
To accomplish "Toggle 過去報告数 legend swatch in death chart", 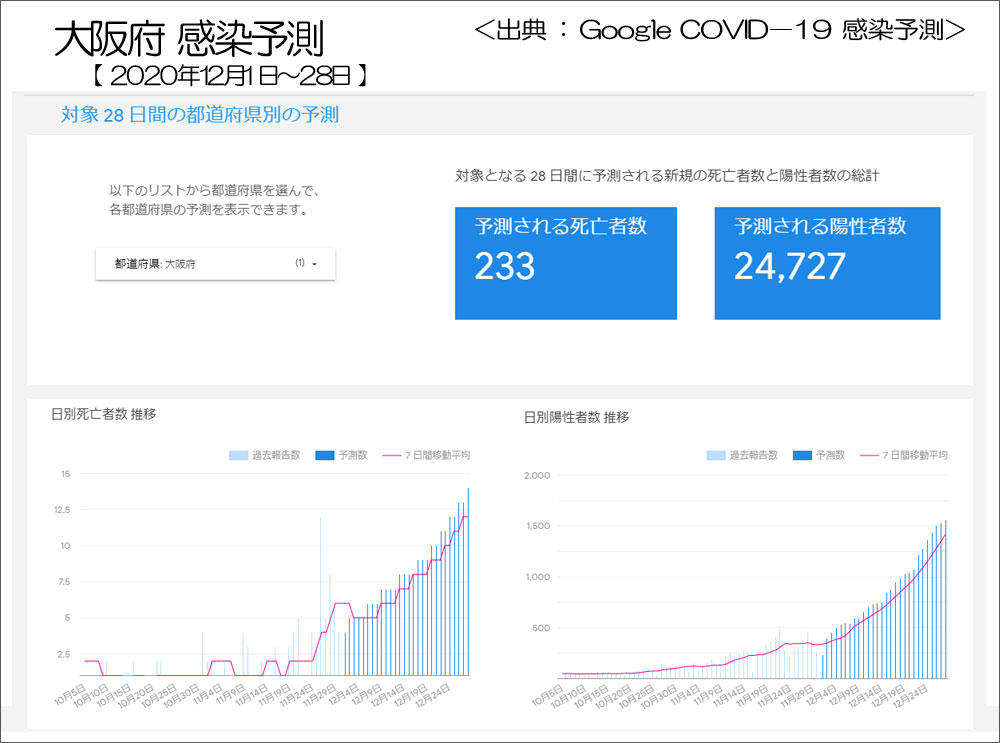I will [x=238, y=455].
